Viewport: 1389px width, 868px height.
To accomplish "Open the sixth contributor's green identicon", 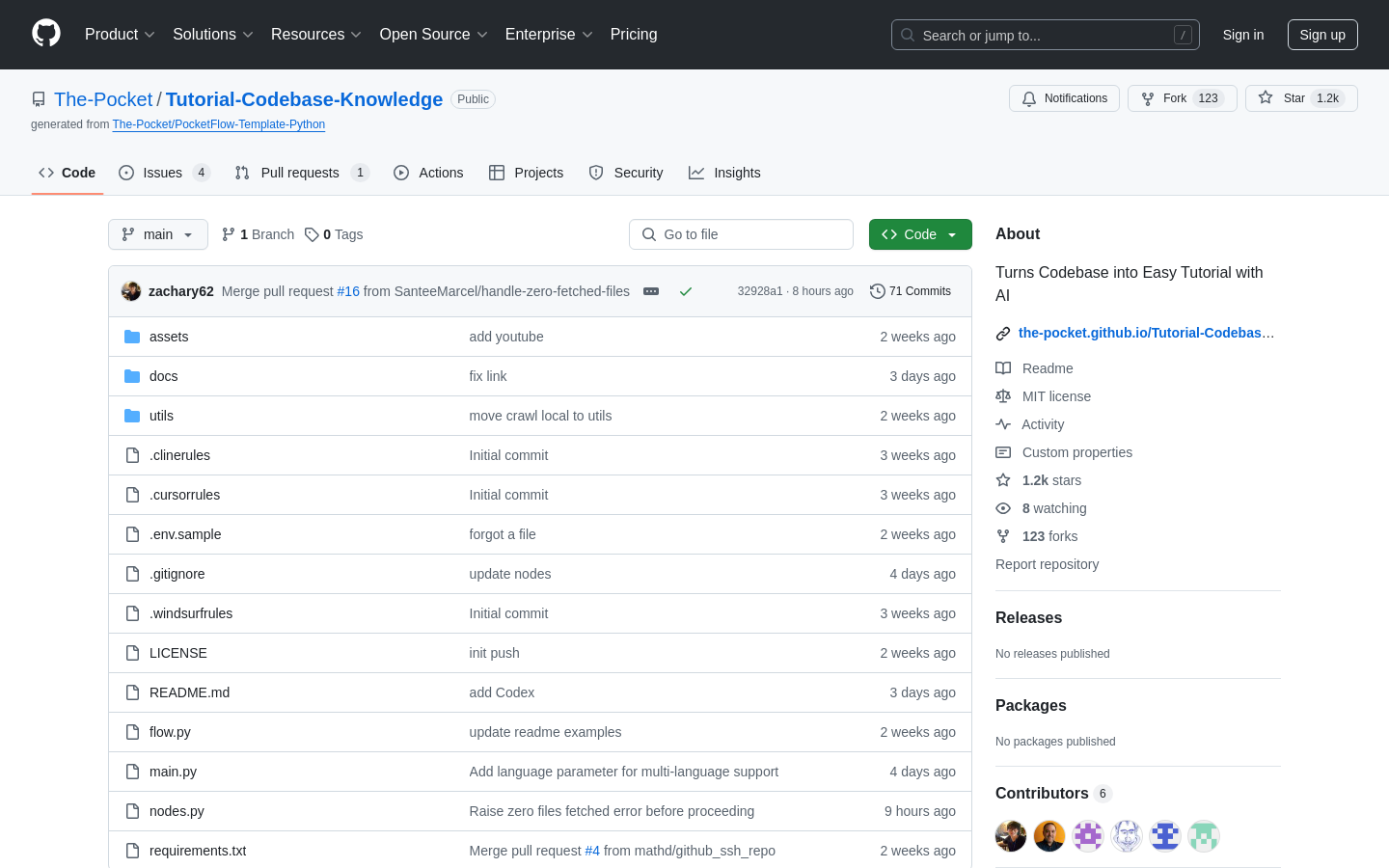I will pyautogui.click(x=1204, y=836).
